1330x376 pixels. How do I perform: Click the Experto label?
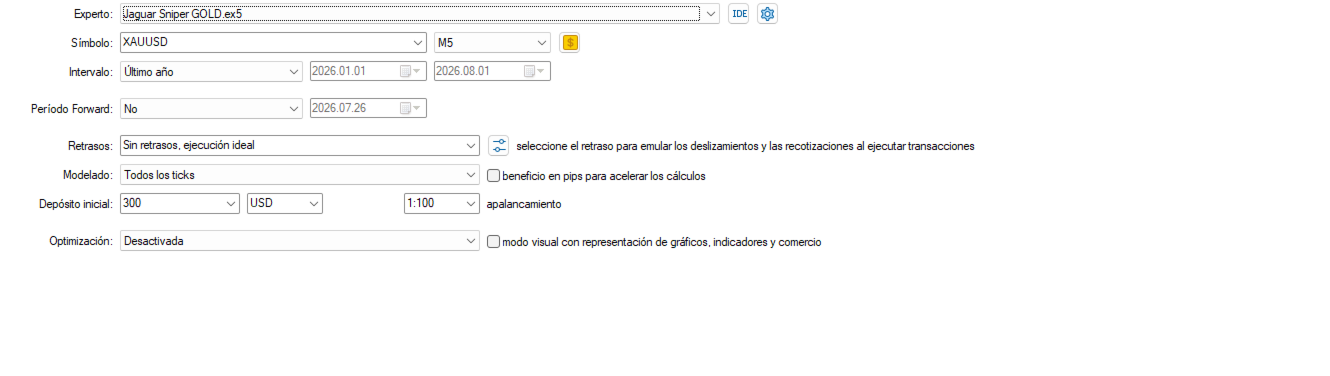(x=93, y=14)
